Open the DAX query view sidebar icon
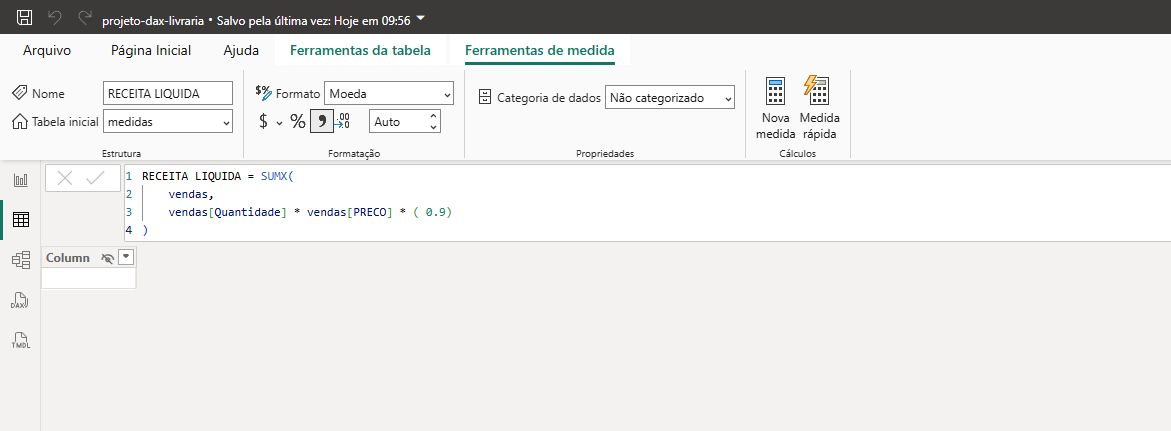The height and width of the screenshot is (431, 1171). (x=20, y=301)
